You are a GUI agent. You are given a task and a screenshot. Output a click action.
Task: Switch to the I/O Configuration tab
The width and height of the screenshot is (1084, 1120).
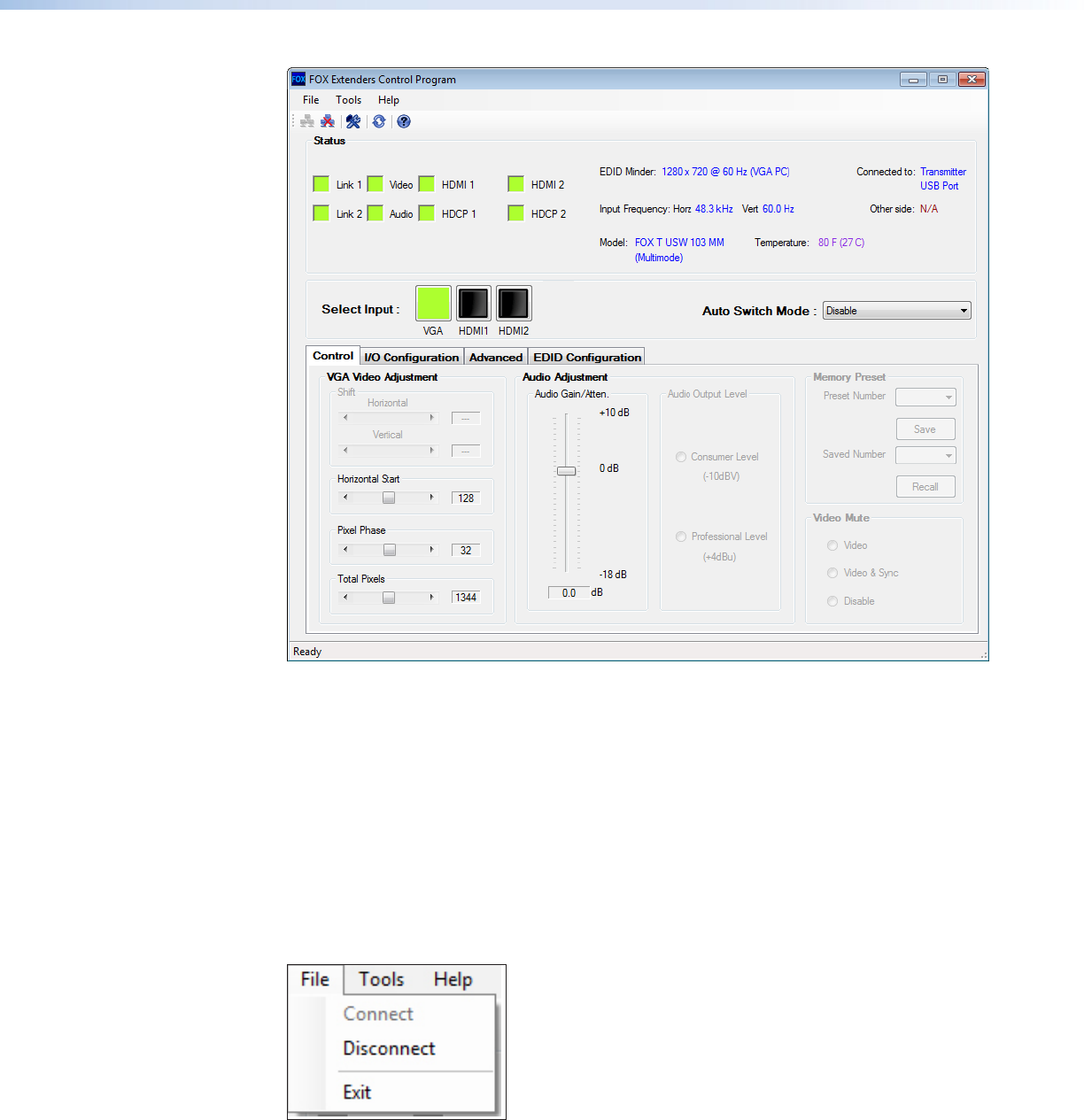412,357
